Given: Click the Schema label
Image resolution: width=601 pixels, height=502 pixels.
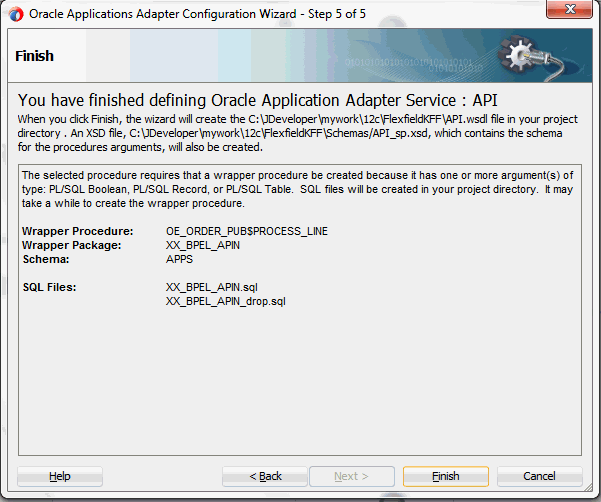Looking at the screenshot, I should tap(46, 259).
